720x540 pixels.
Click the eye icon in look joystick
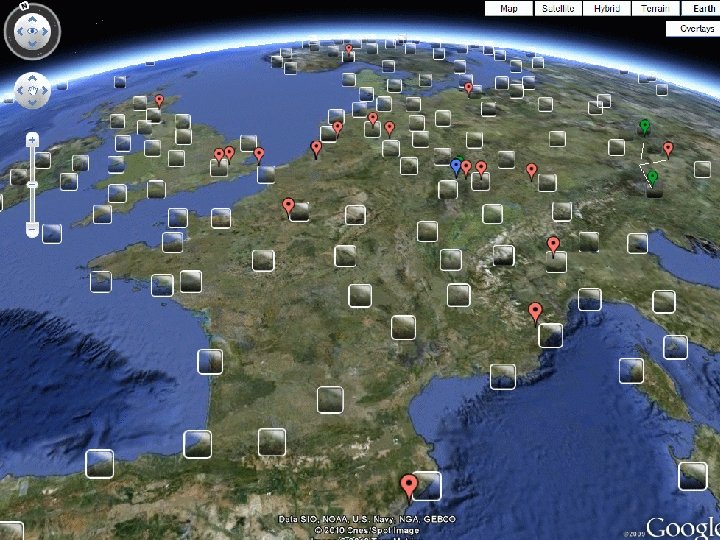tap(32, 31)
